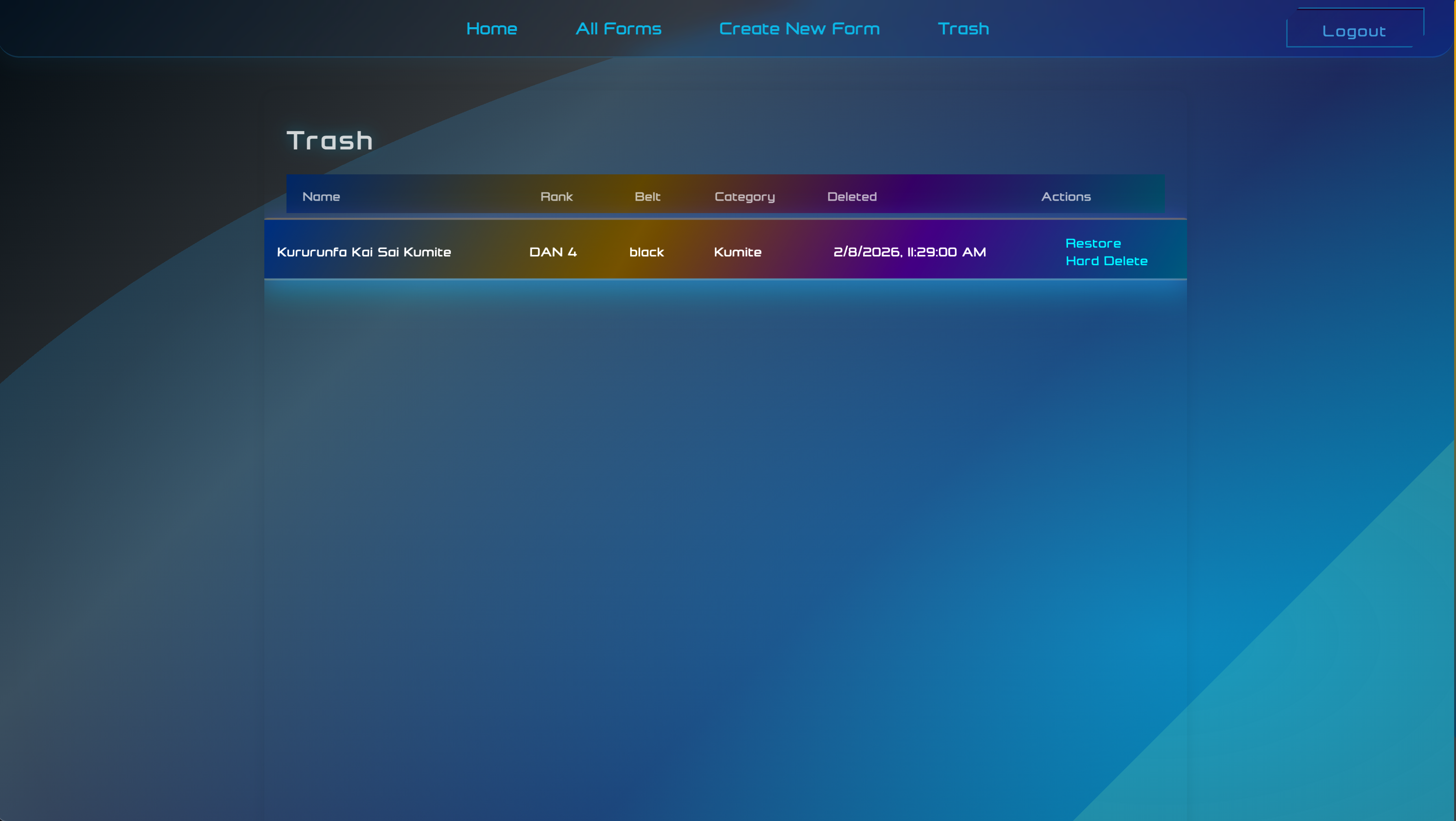This screenshot has height=821, width=1456.
Task: Click the Name column header
Action: pyautogui.click(x=321, y=196)
